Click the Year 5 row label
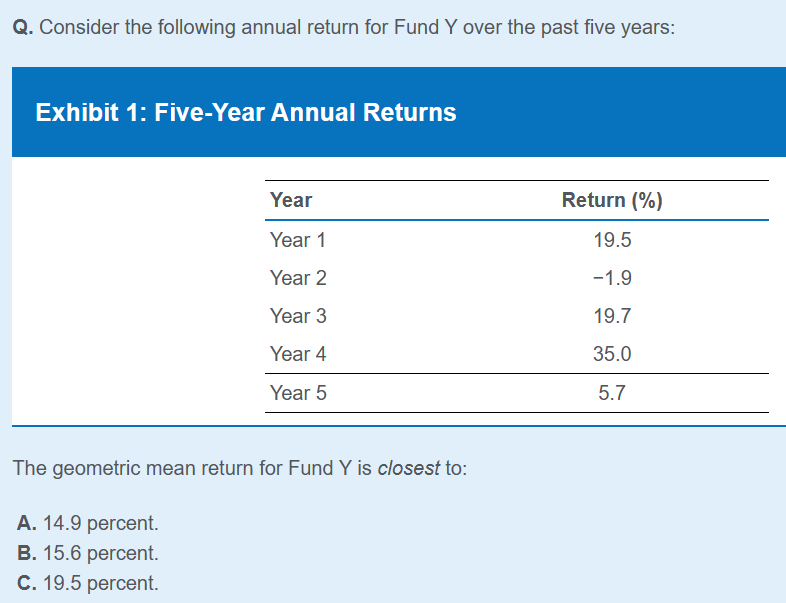 [298, 393]
